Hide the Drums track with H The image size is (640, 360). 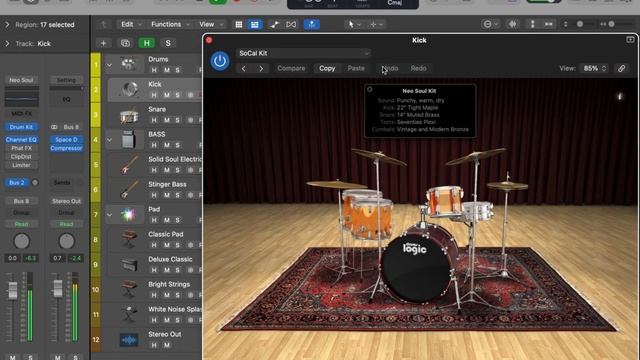(x=154, y=70)
